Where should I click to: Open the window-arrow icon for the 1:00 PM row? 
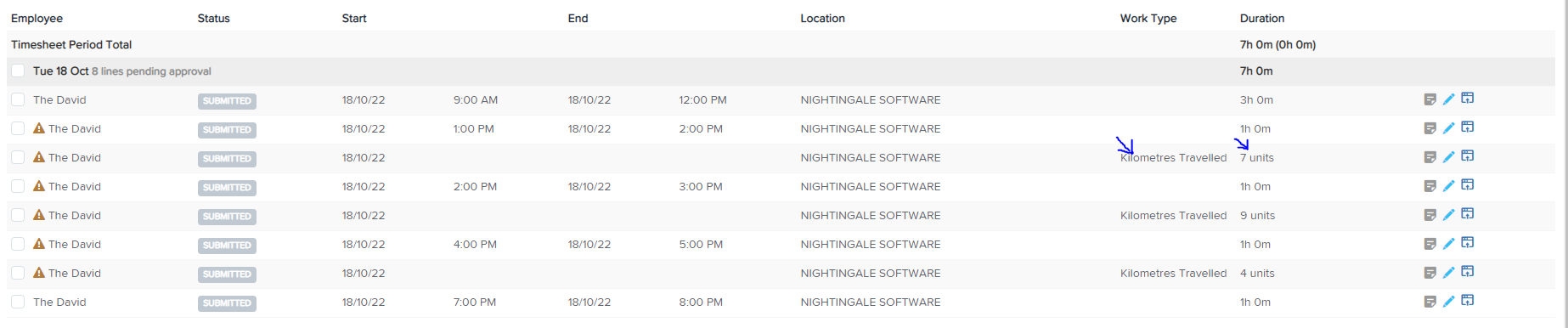click(x=1468, y=127)
